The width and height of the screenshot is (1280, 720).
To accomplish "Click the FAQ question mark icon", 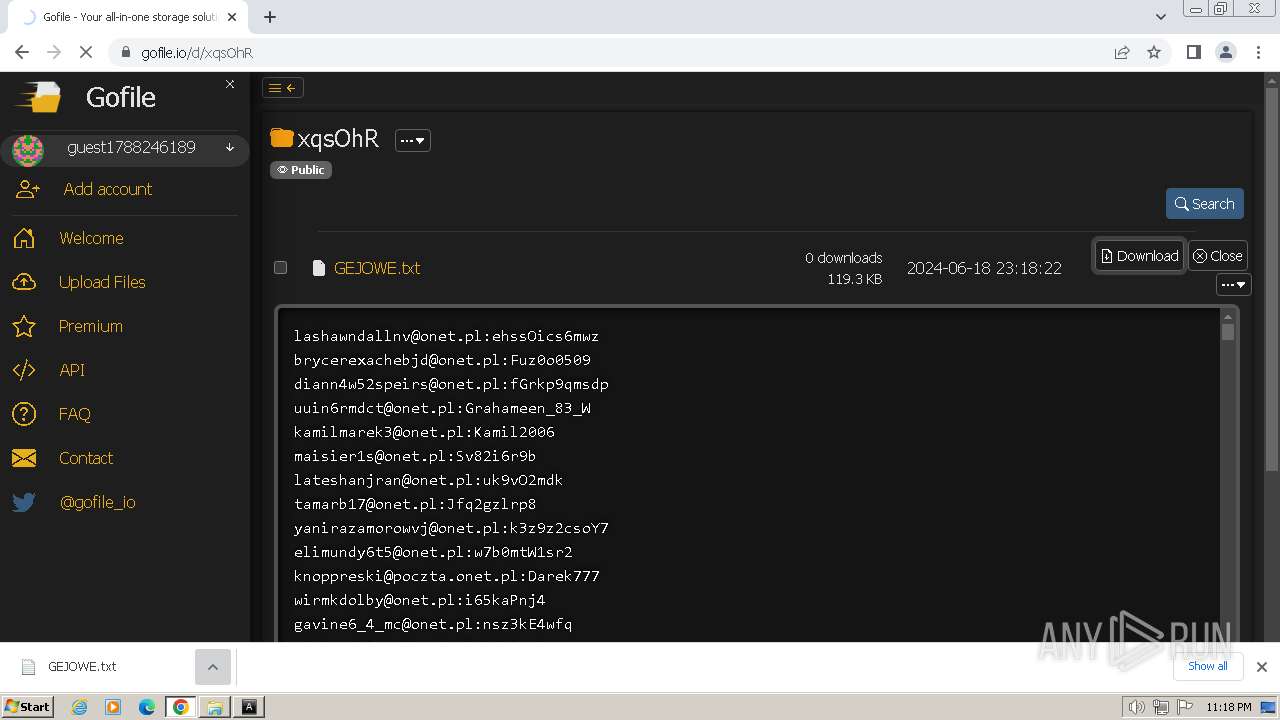I will (x=24, y=414).
